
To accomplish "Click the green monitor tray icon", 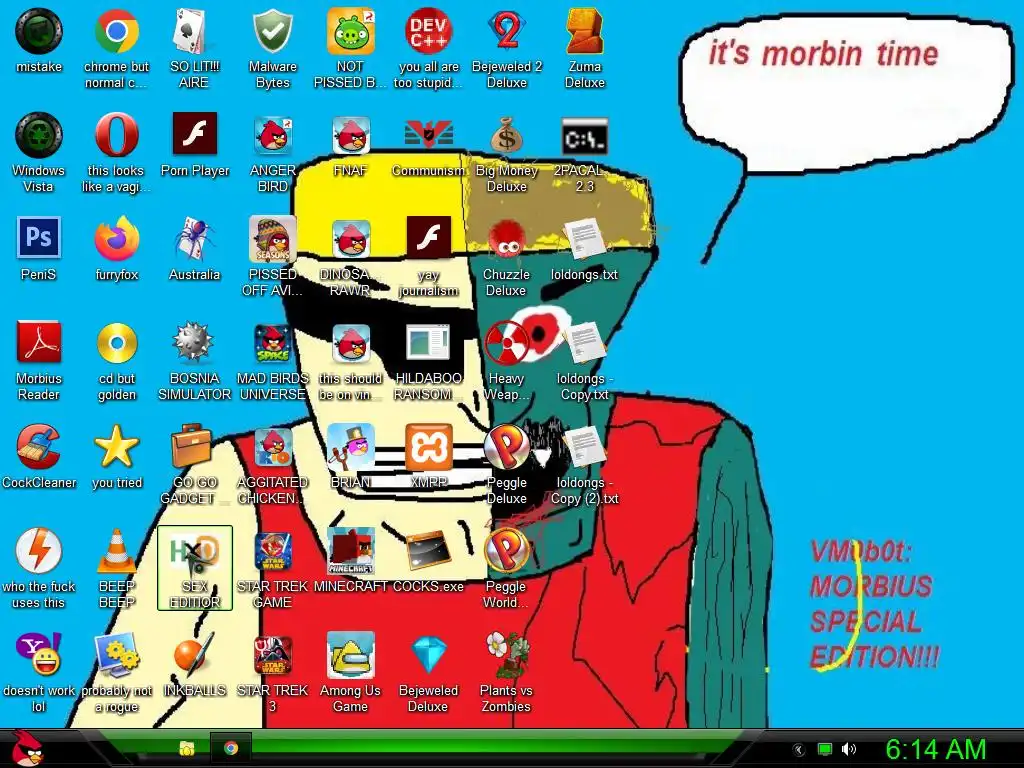I will (825, 748).
